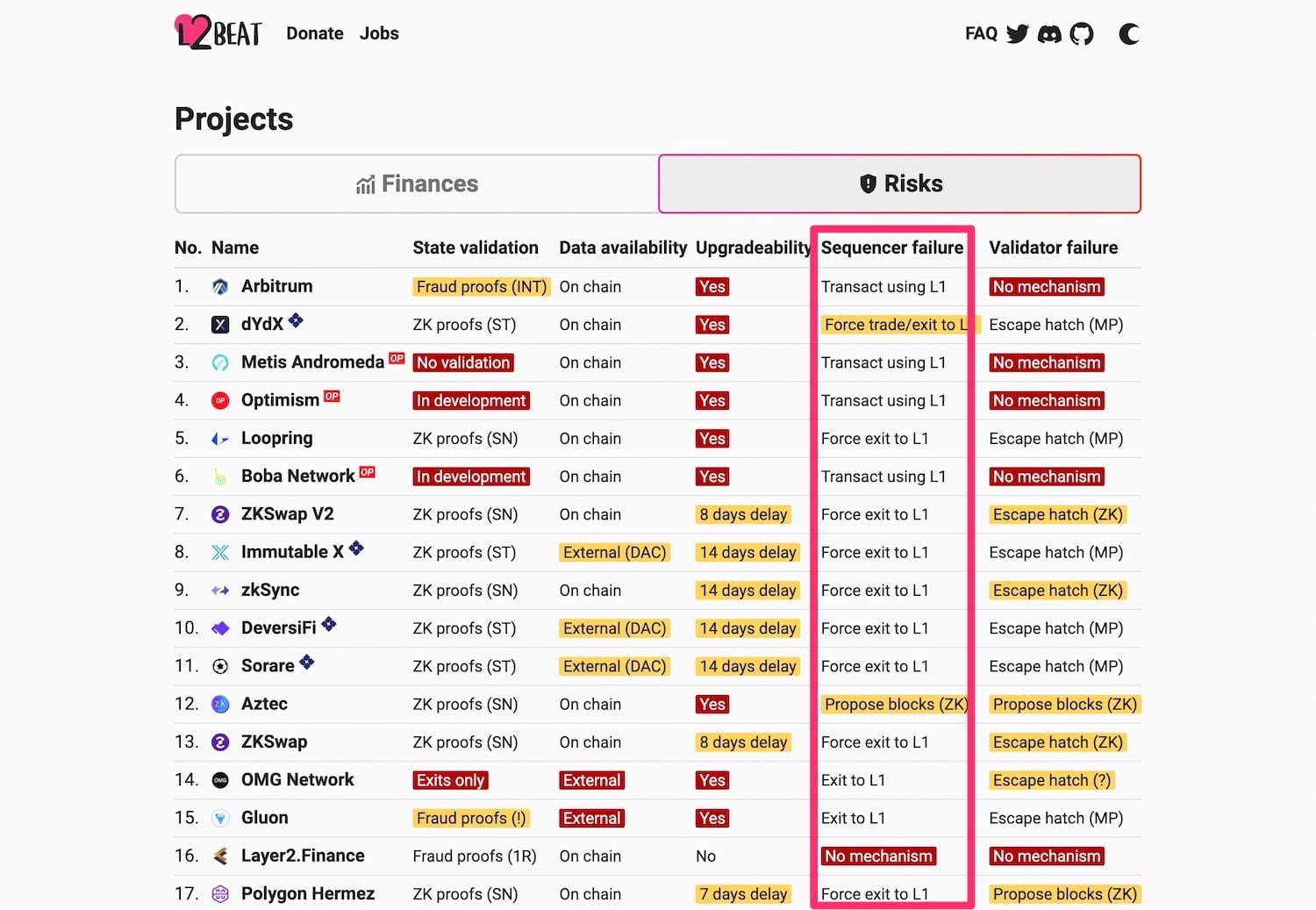Screen dimensions: 1316x910
Task: Open the Donate link
Action: [315, 33]
